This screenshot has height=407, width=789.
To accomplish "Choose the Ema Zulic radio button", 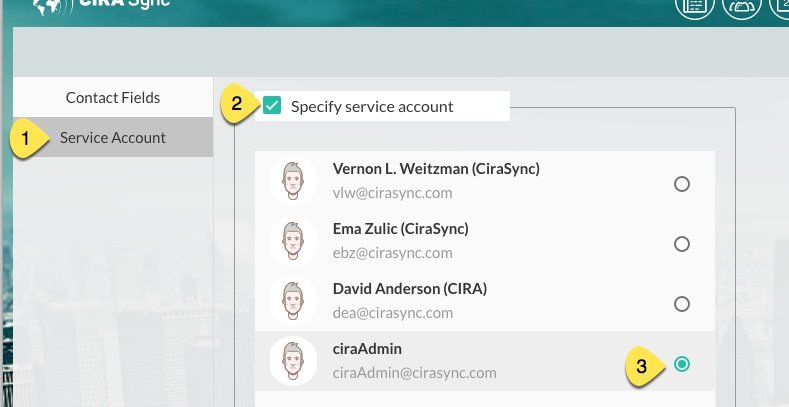I will (682, 244).
